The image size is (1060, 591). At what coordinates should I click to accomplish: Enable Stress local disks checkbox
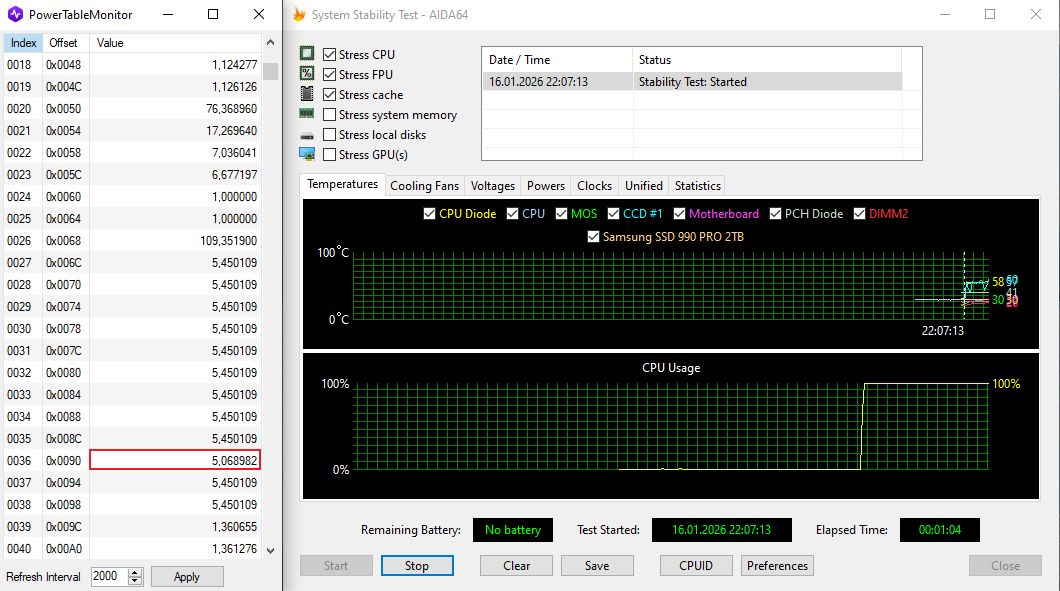329,135
